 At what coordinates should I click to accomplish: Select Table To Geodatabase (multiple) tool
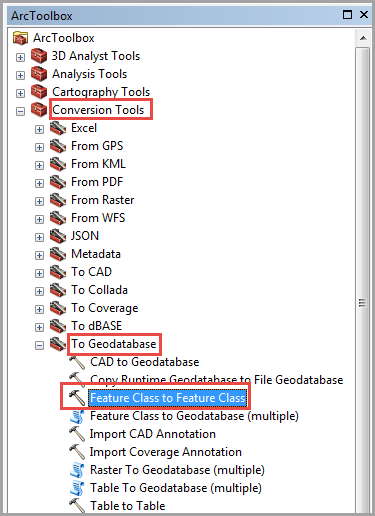pyautogui.click(x=176, y=488)
